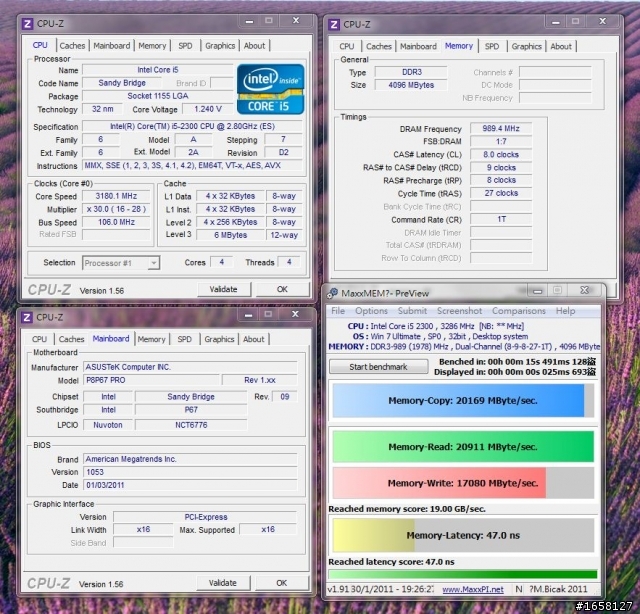640x614 pixels.
Task: Click the BIOS Version 1053 field
Action: tap(191, 472)
